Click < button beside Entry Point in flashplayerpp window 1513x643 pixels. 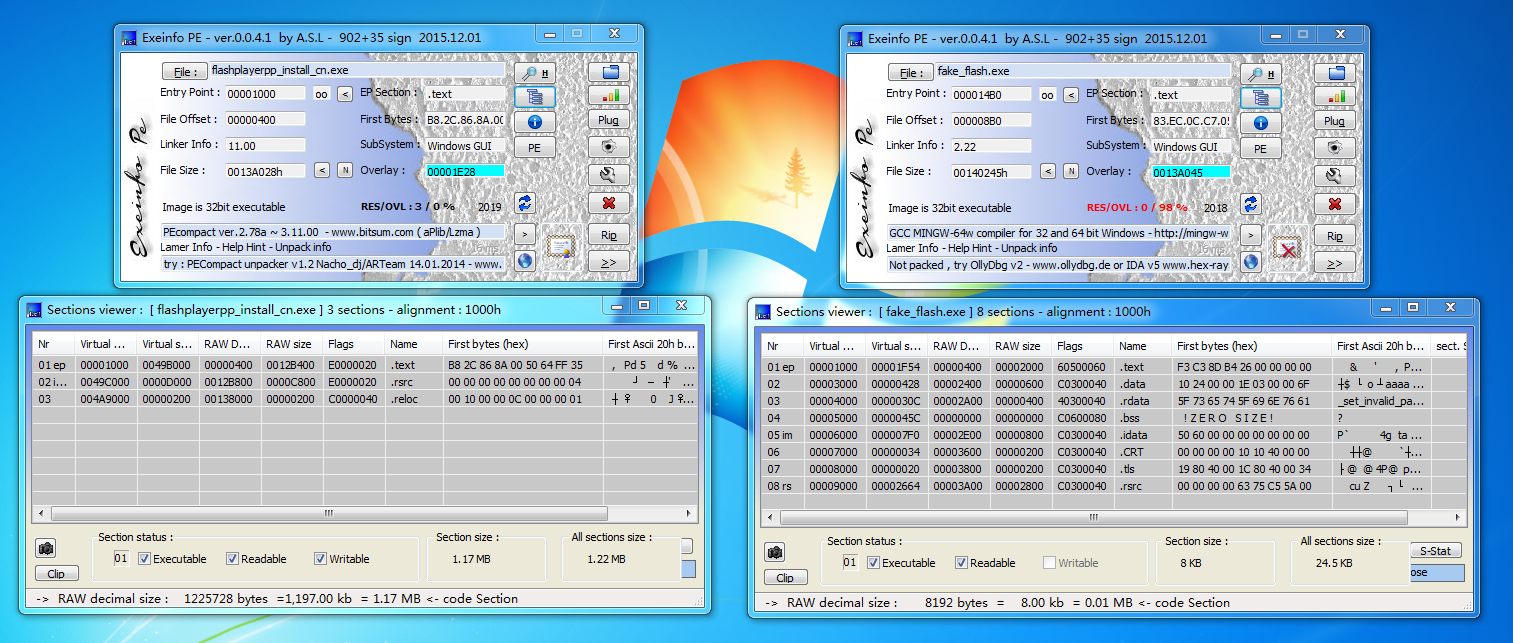[344, 94]
